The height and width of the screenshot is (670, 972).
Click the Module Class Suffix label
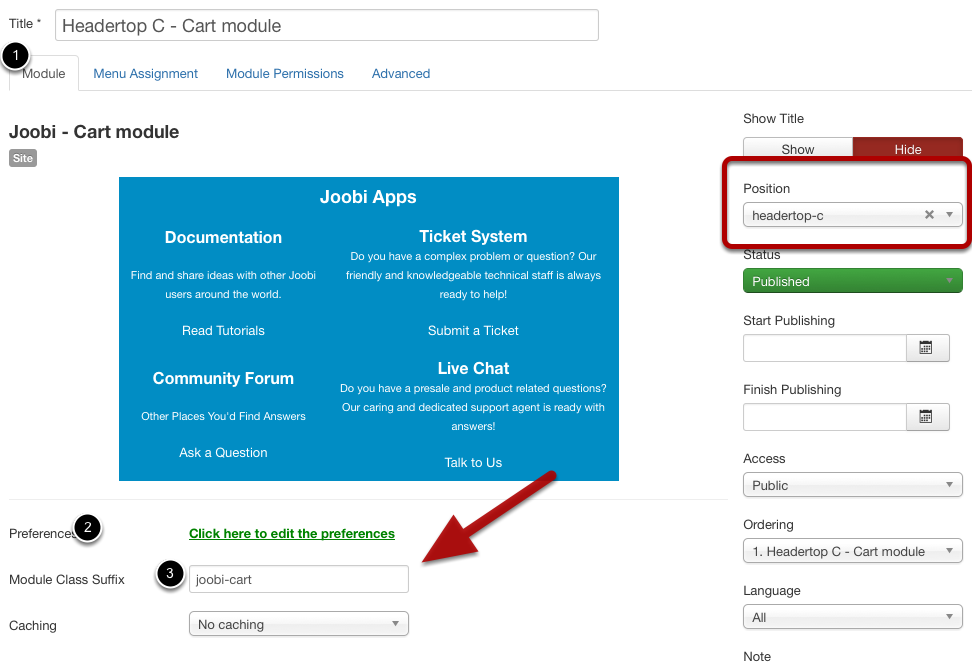click(x=67, y=580)
